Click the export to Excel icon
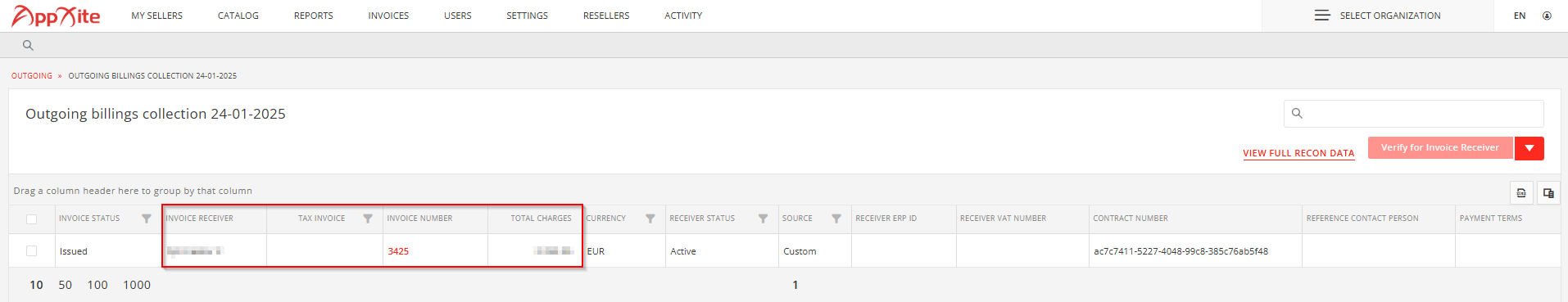 coord(1521,192)
